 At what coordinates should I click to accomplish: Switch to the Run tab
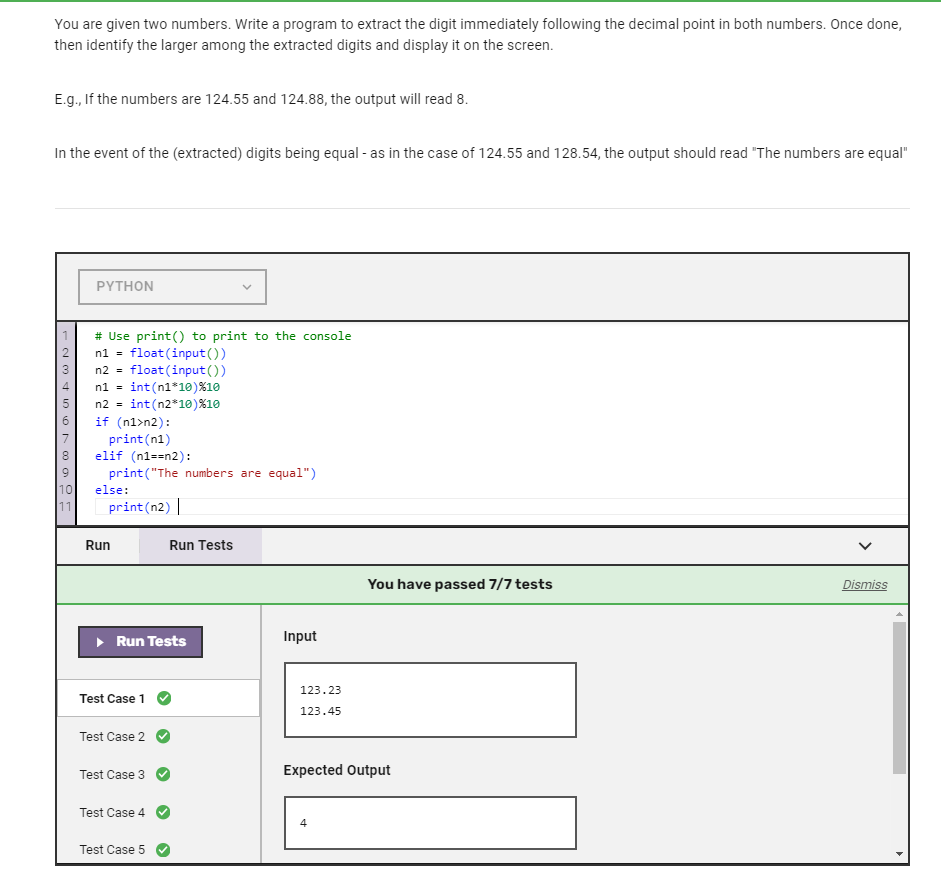coord(97,545)
